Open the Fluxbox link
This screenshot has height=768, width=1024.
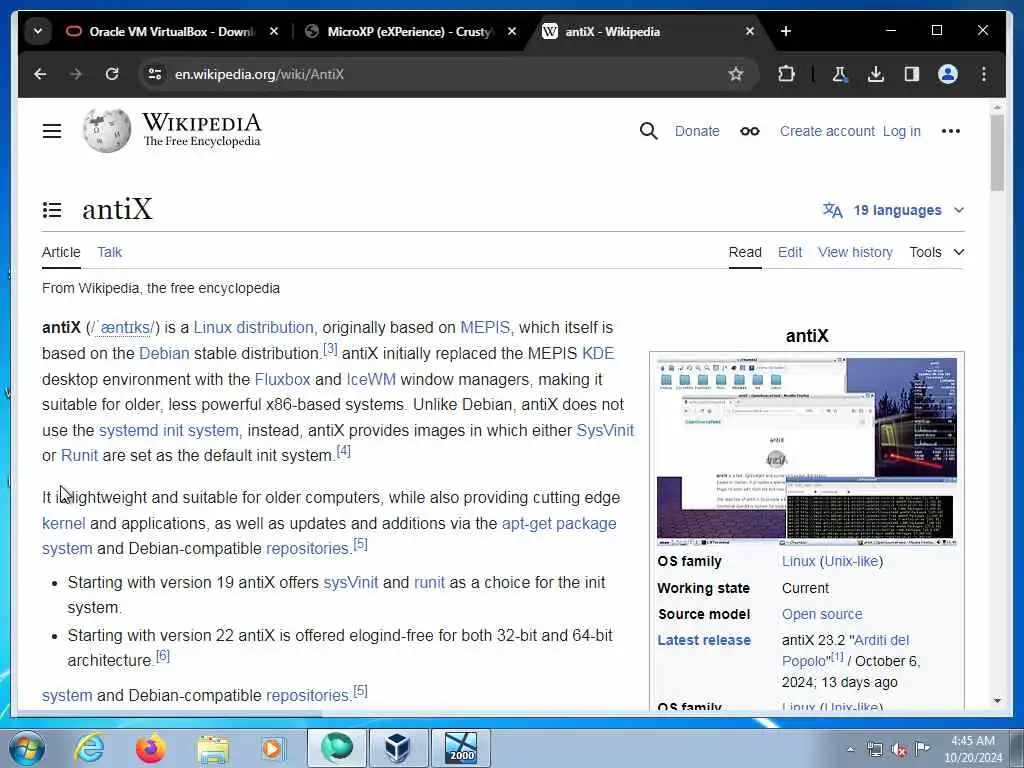[x=282, y=379]
